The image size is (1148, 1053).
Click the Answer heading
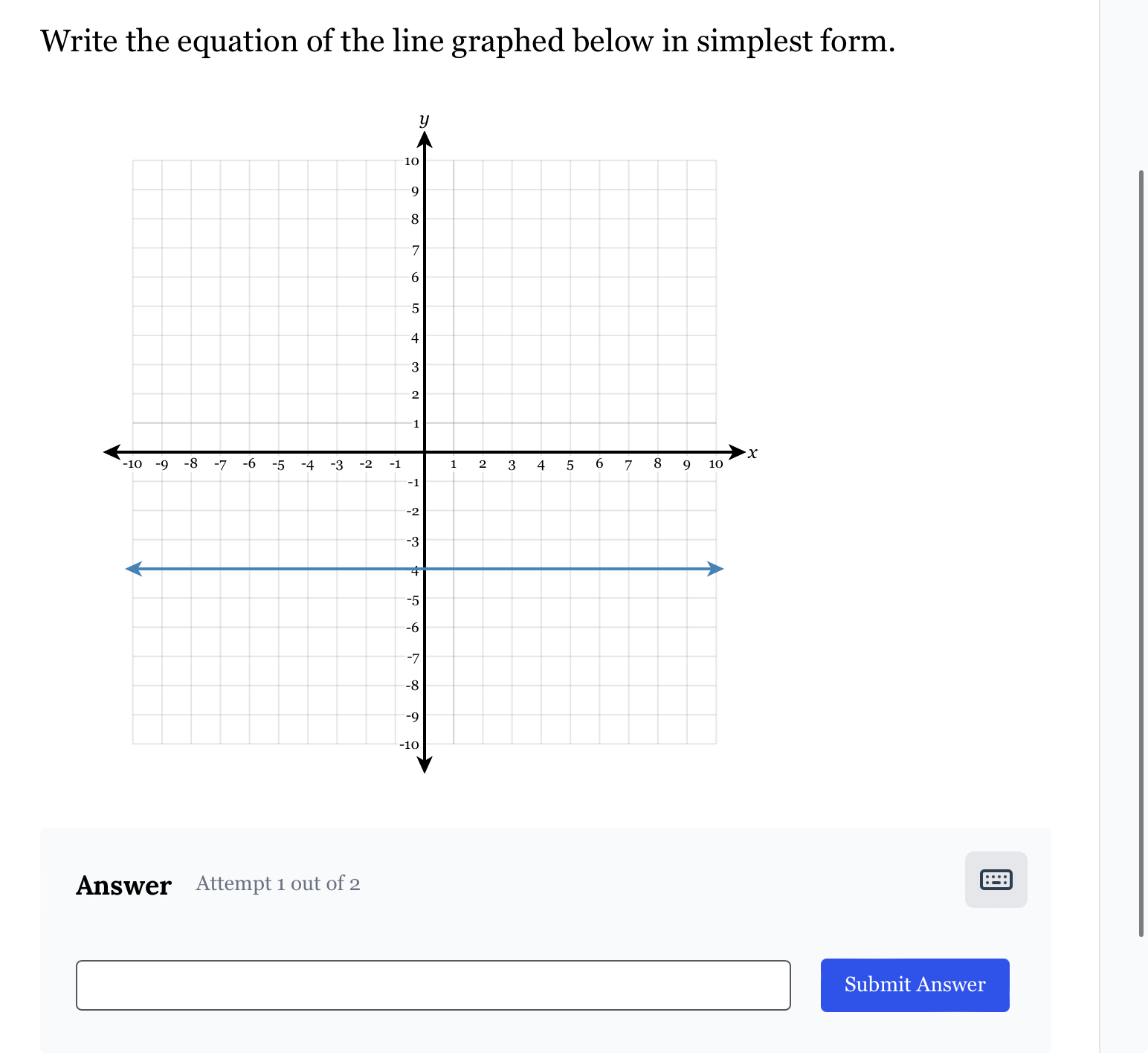[x=123, y=886]
